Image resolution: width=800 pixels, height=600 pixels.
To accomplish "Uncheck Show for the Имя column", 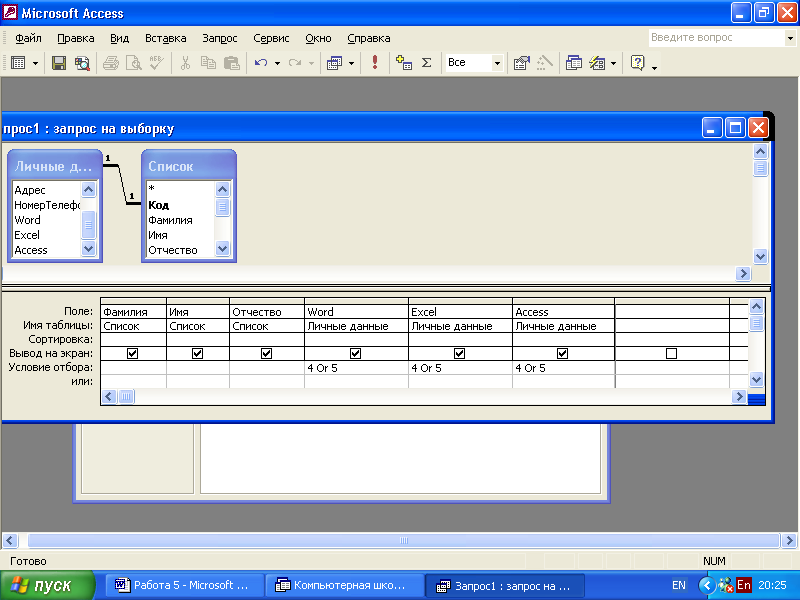I will 197,354.
